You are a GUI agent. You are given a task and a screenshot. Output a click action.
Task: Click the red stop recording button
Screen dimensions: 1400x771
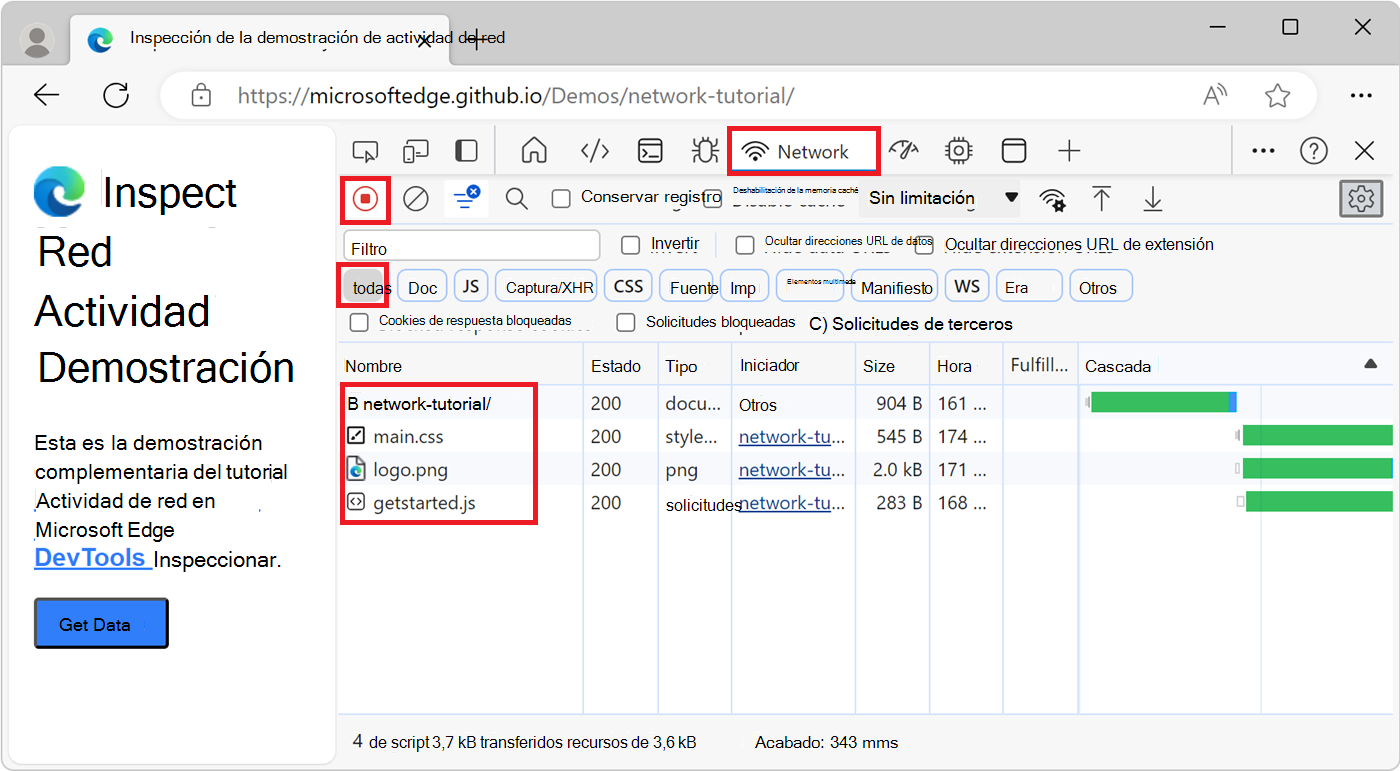coord(365,198)
